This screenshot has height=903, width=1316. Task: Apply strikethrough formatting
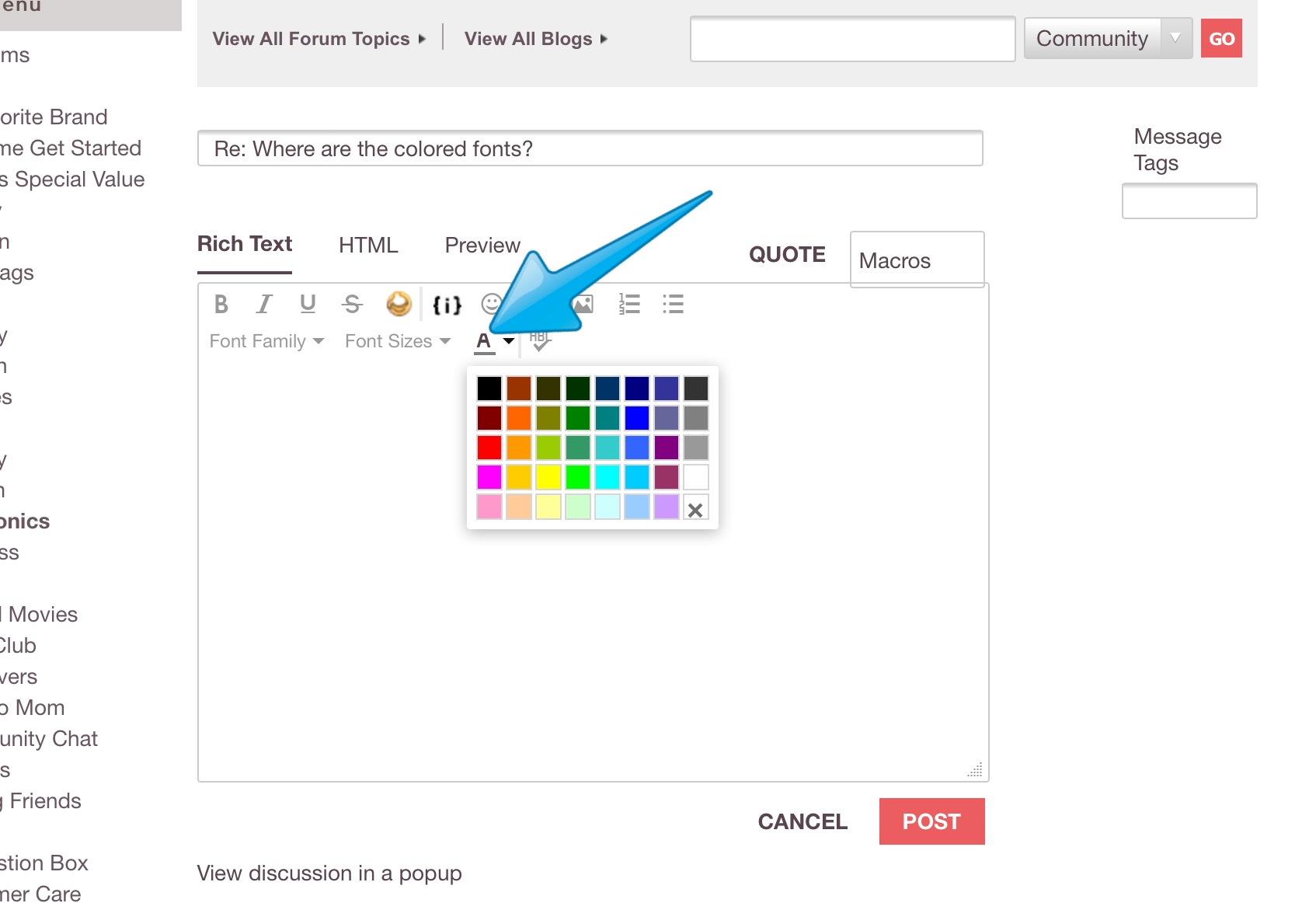[x=352, y=304]
